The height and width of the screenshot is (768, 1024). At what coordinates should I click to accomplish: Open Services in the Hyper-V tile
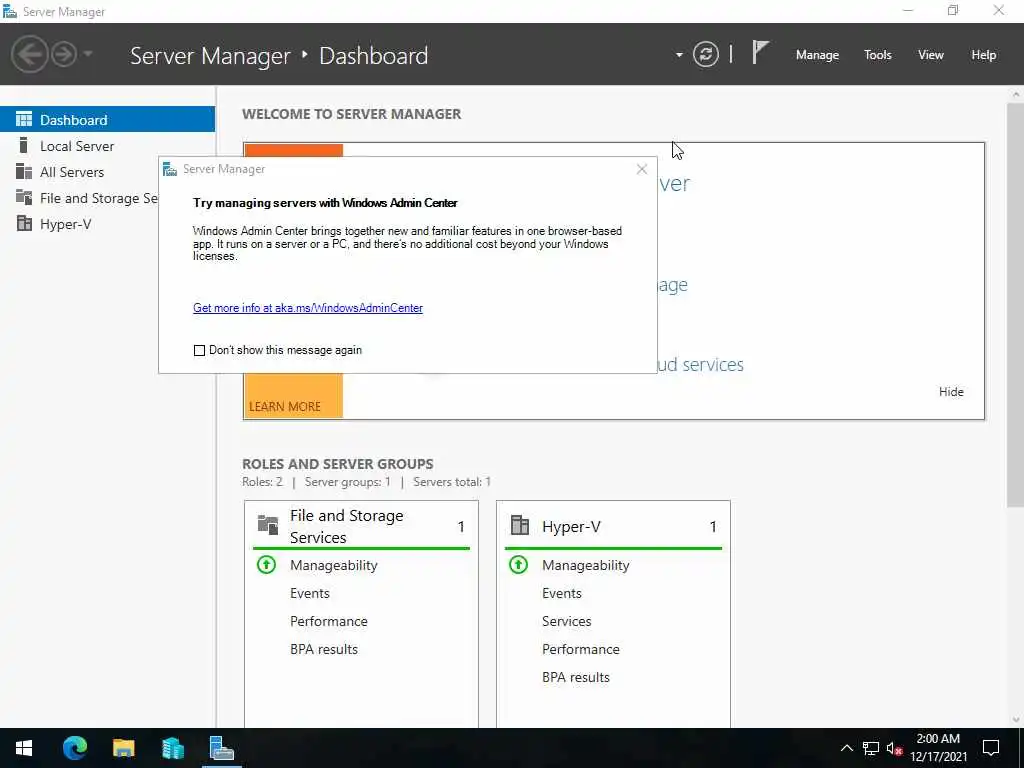pyautogui.click(x=566, y=622)
